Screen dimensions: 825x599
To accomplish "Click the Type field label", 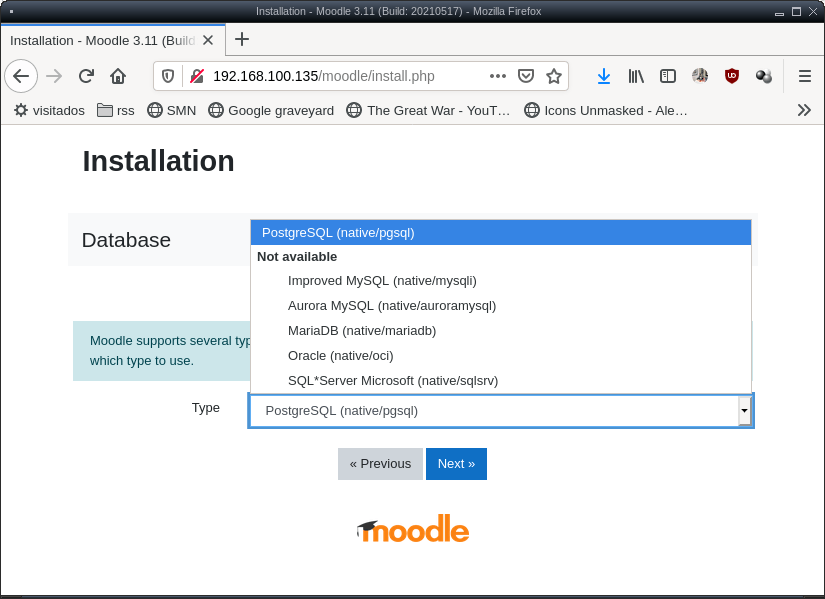I will [x=206, y=408].
